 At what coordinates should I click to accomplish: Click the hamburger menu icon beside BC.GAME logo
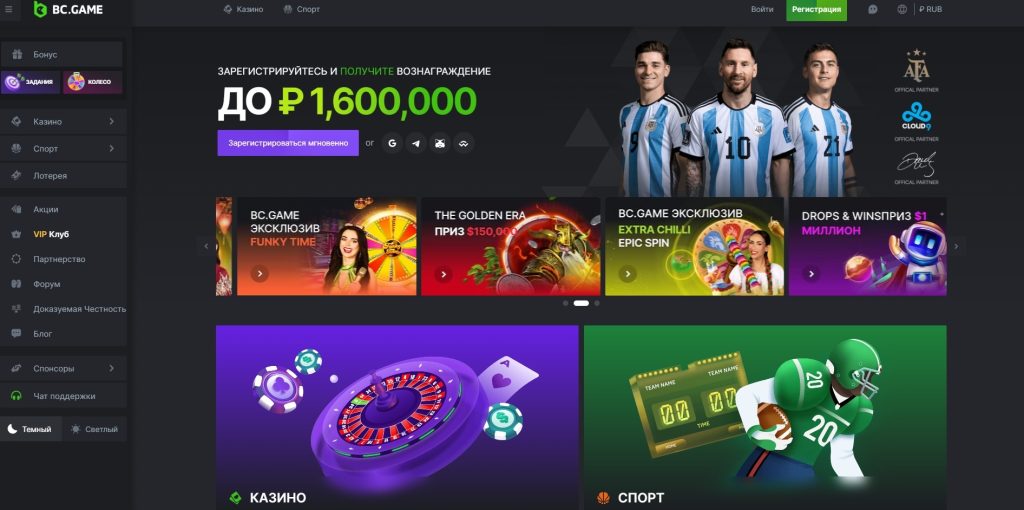9,10
